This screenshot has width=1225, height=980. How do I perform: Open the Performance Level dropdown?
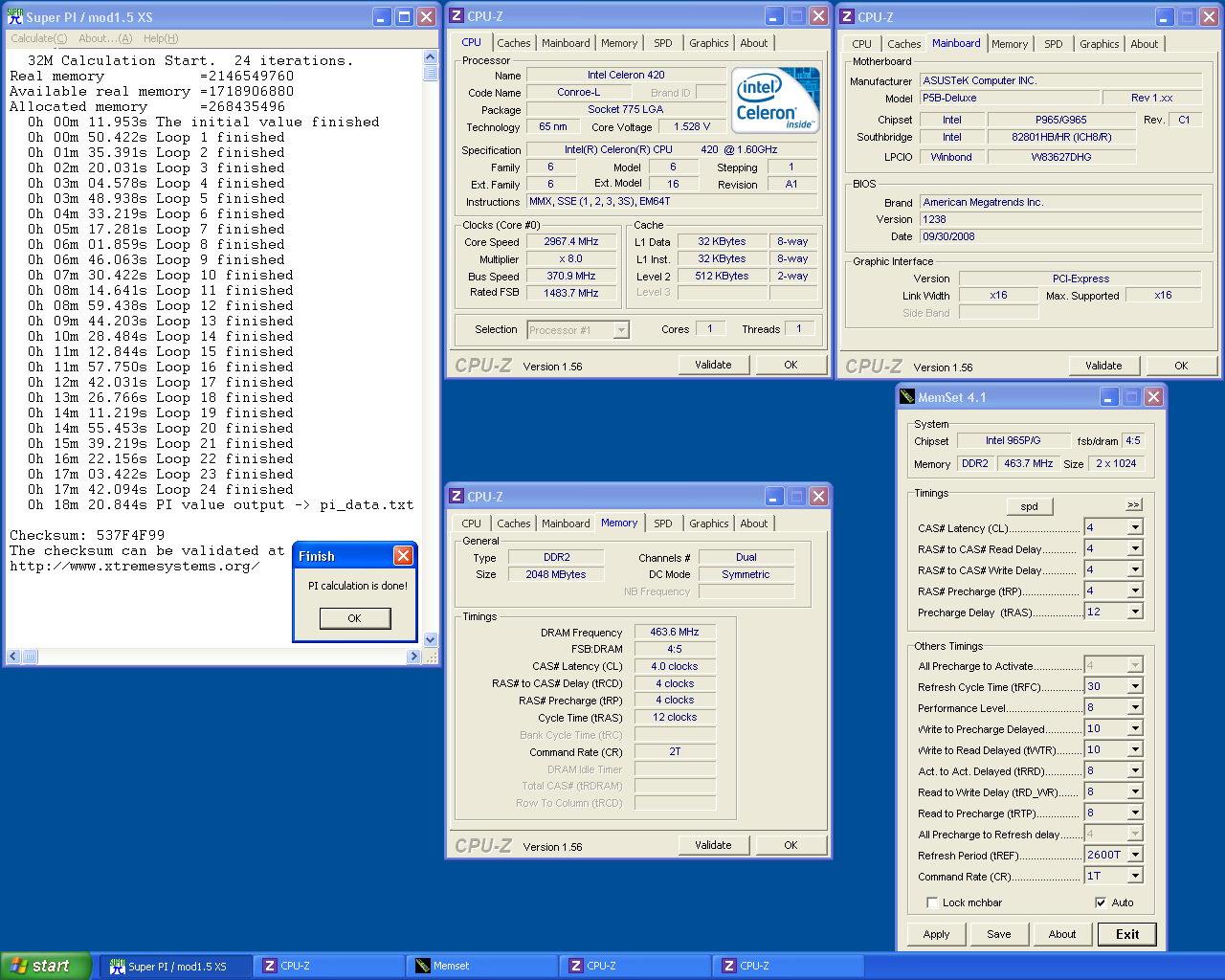[x=1135, y=708]
